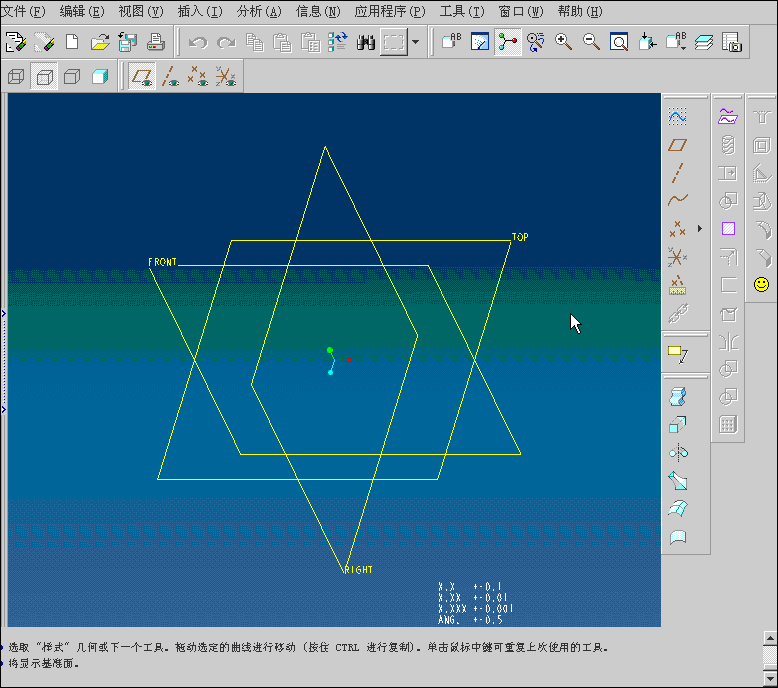This screenshot has height=688, width=778.
Task: Select the Coordinate System tool
Action: [677, 257]
